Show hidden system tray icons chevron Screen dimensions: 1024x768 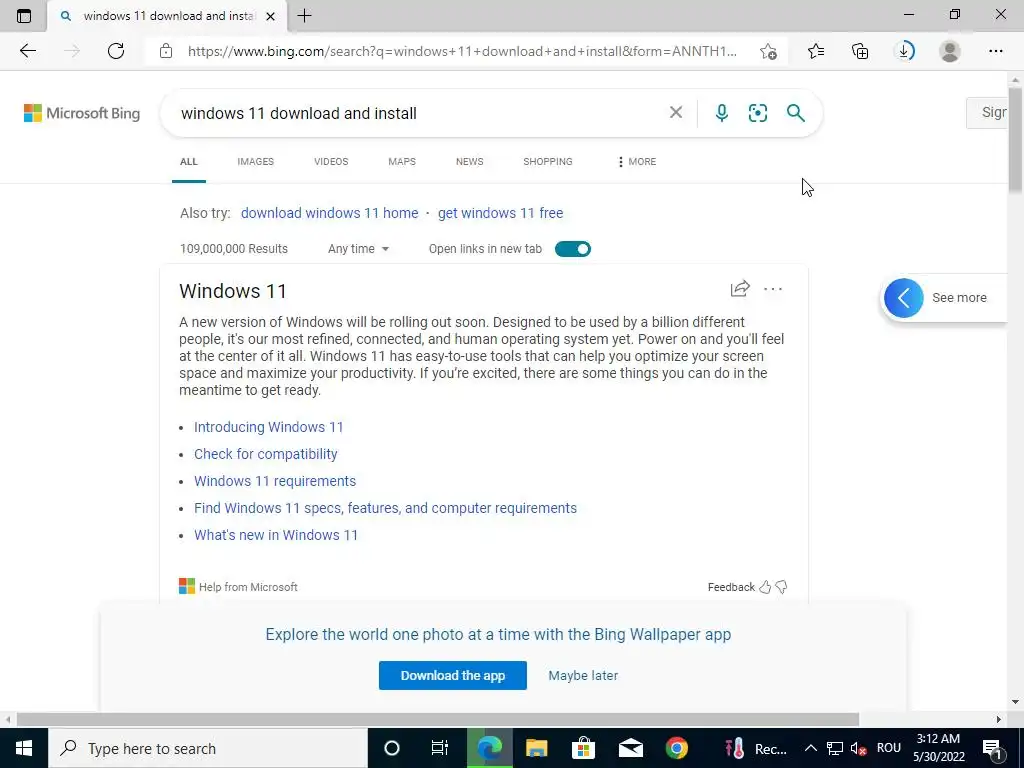[810, 748]
